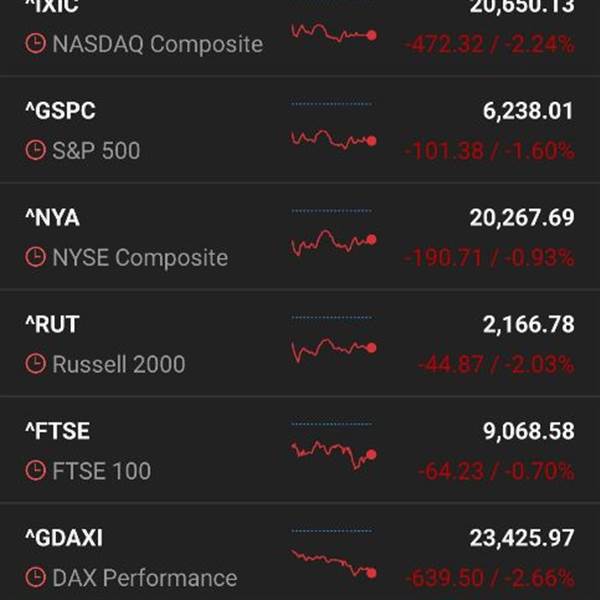Screen dimensions: 600x600
Task: View the Russell 2000 mini chart
Action: (334, 350)
